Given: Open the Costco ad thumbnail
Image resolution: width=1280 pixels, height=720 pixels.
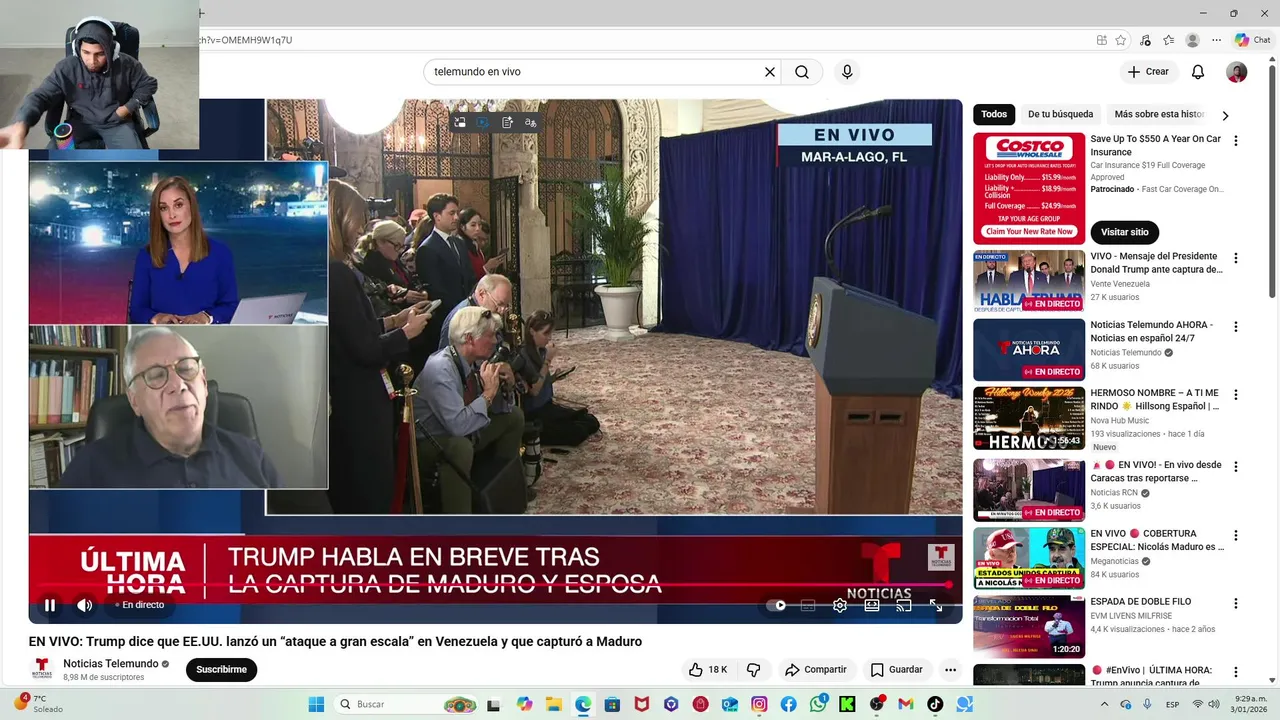Looking at the screenshot, I should pos(1029,188).
